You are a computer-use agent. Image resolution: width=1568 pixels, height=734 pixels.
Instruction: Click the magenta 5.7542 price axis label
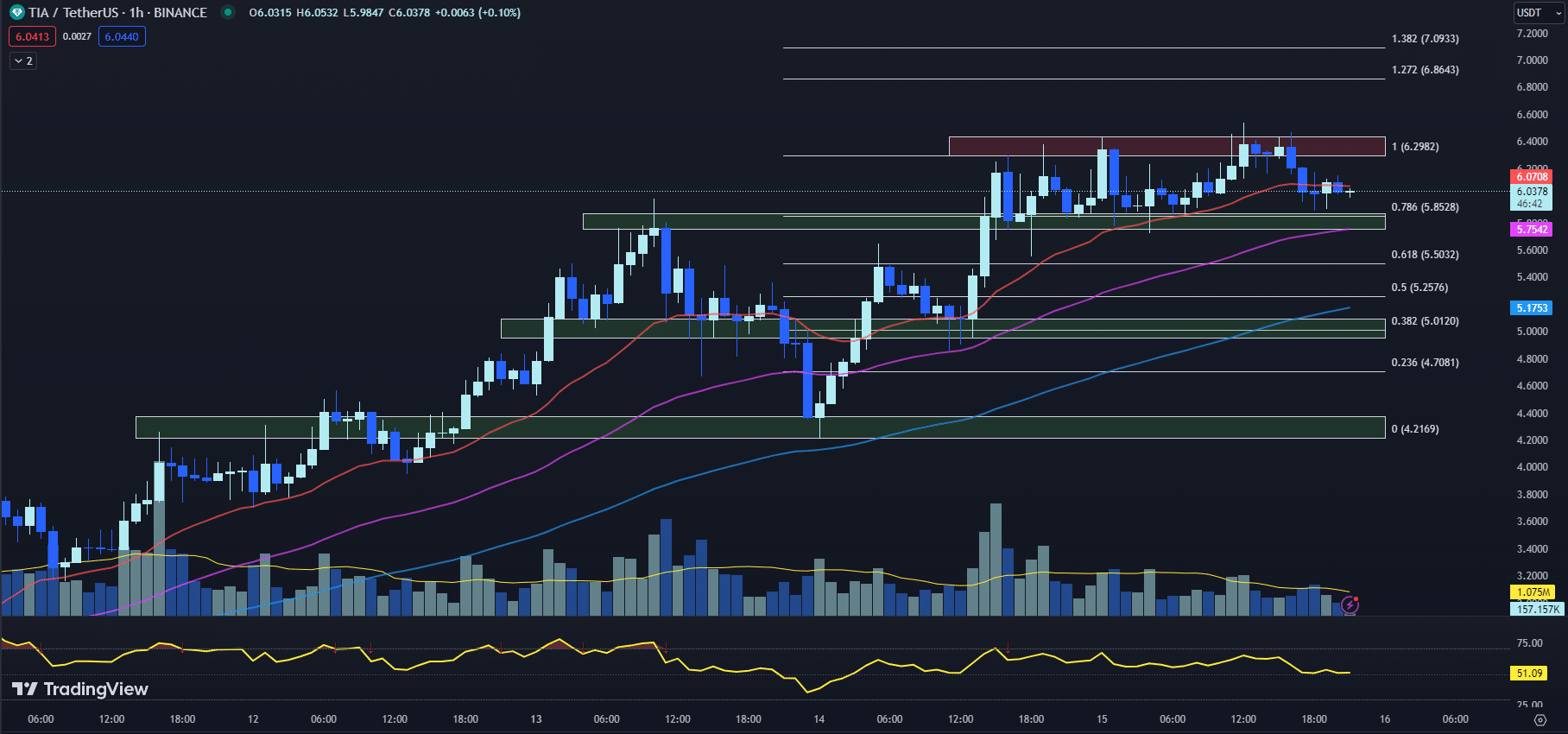point(1532,229)
